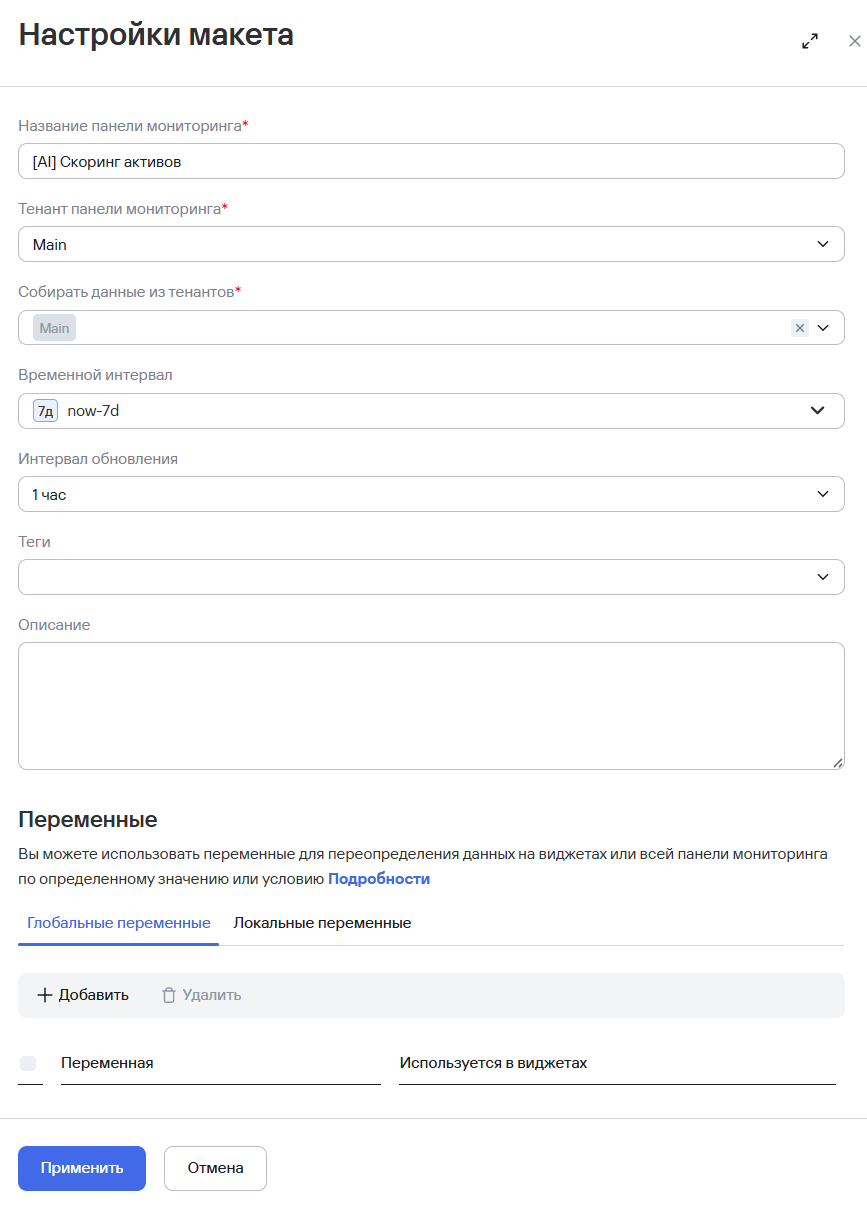
Task: Open the Тенант панели мониторинга dropdown
Action: tap(431, 244)
